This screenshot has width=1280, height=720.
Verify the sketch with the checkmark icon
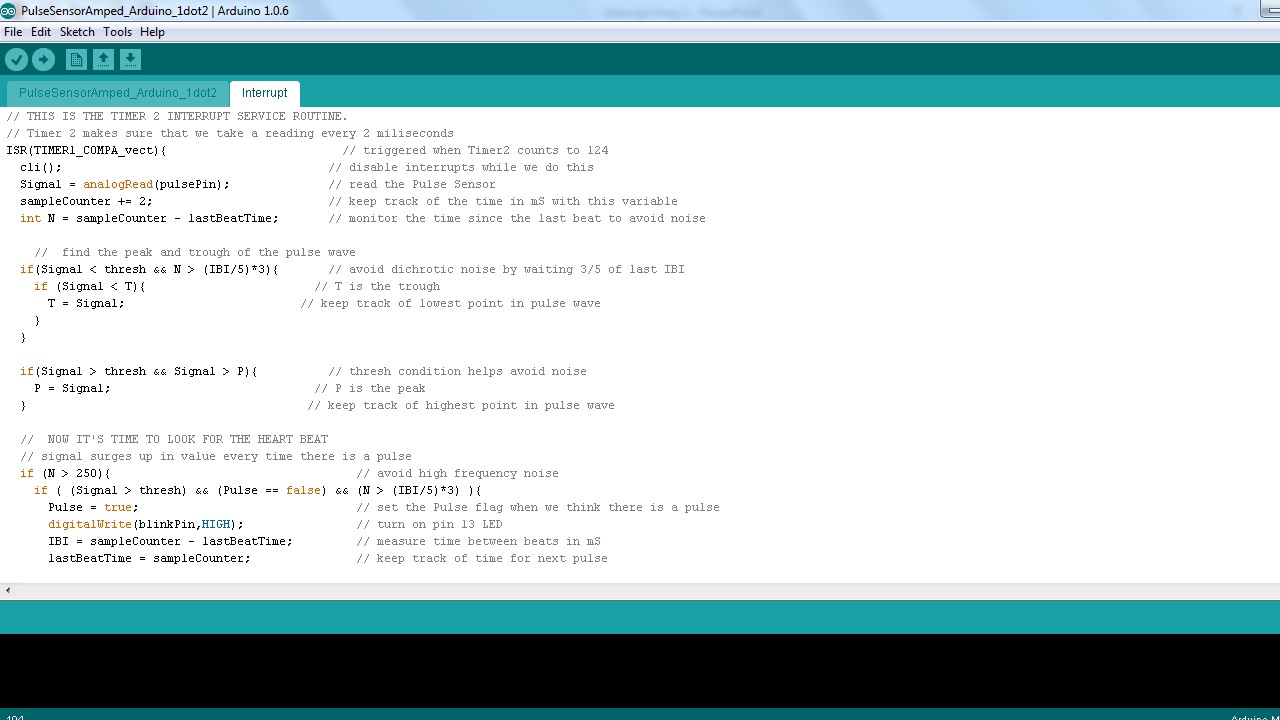17,59
